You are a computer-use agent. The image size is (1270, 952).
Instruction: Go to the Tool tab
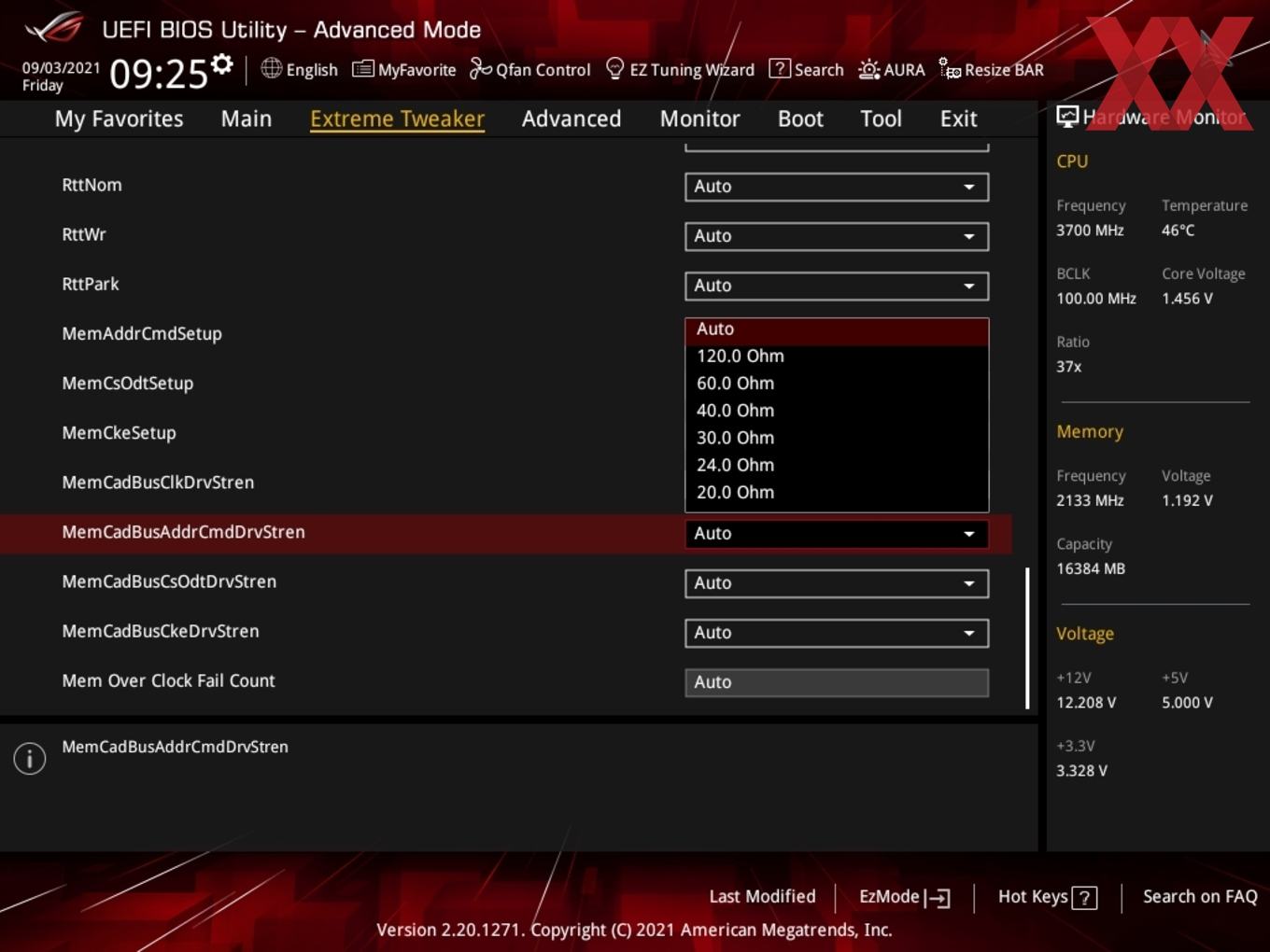coord(881,119)
